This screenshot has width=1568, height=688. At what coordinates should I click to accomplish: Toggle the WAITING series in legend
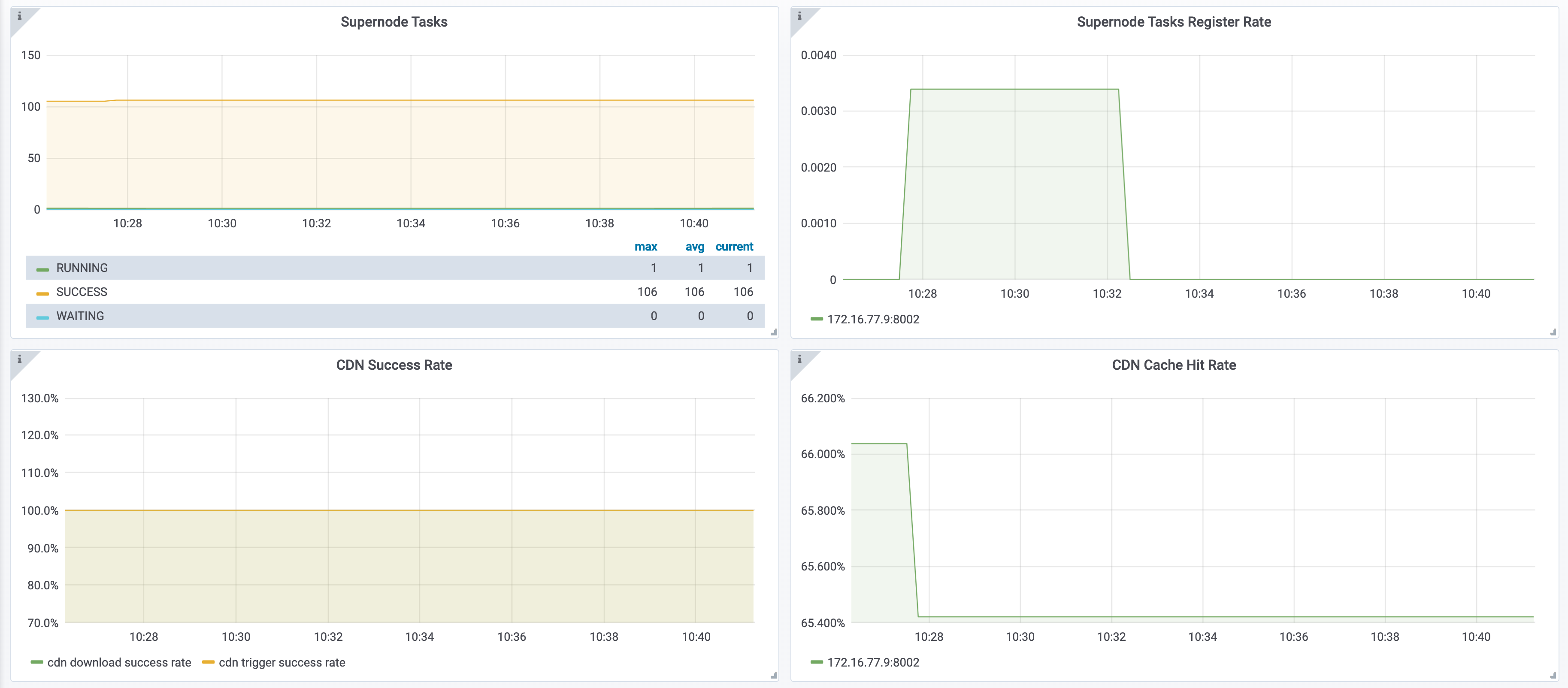80,316
